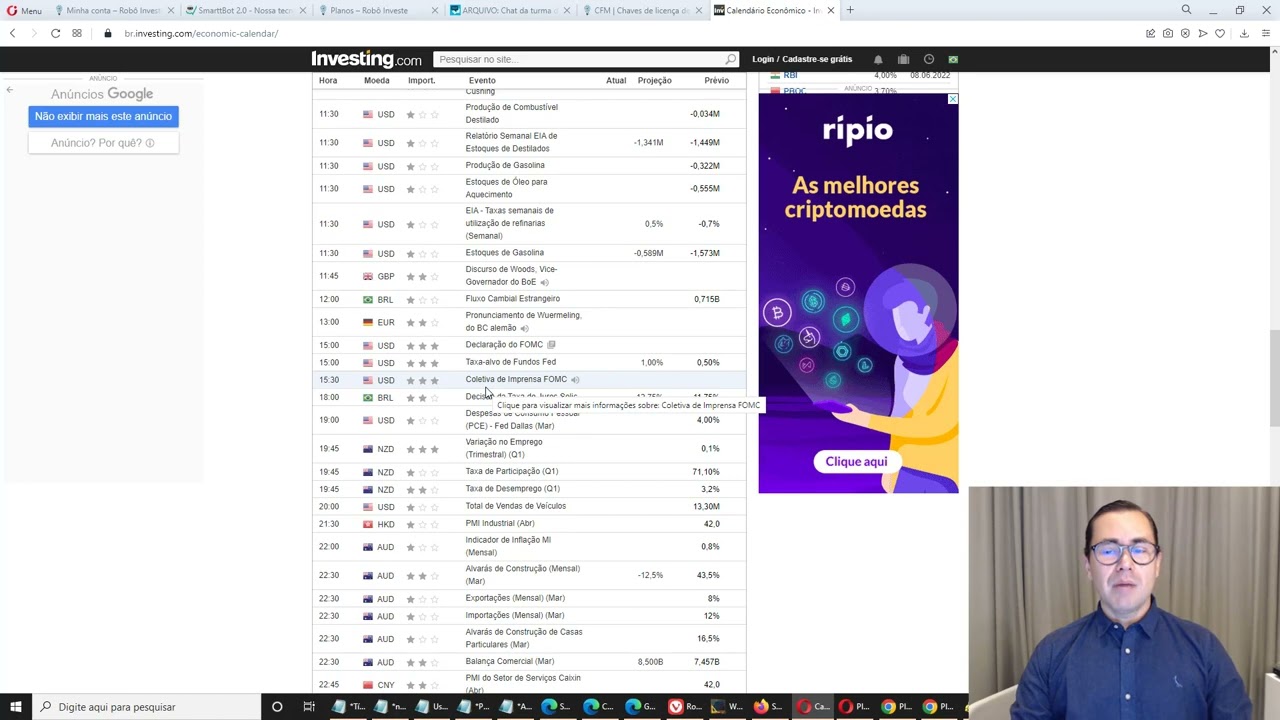The width and height of the screenshot is (1280, 720).
Task: Click the browser tab search icon
Action: (x=1186, y=10)
